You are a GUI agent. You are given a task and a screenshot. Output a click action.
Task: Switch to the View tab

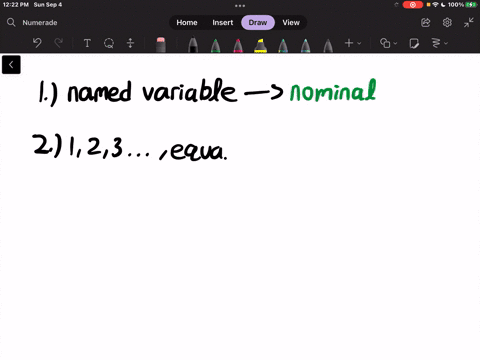[291, 22]
